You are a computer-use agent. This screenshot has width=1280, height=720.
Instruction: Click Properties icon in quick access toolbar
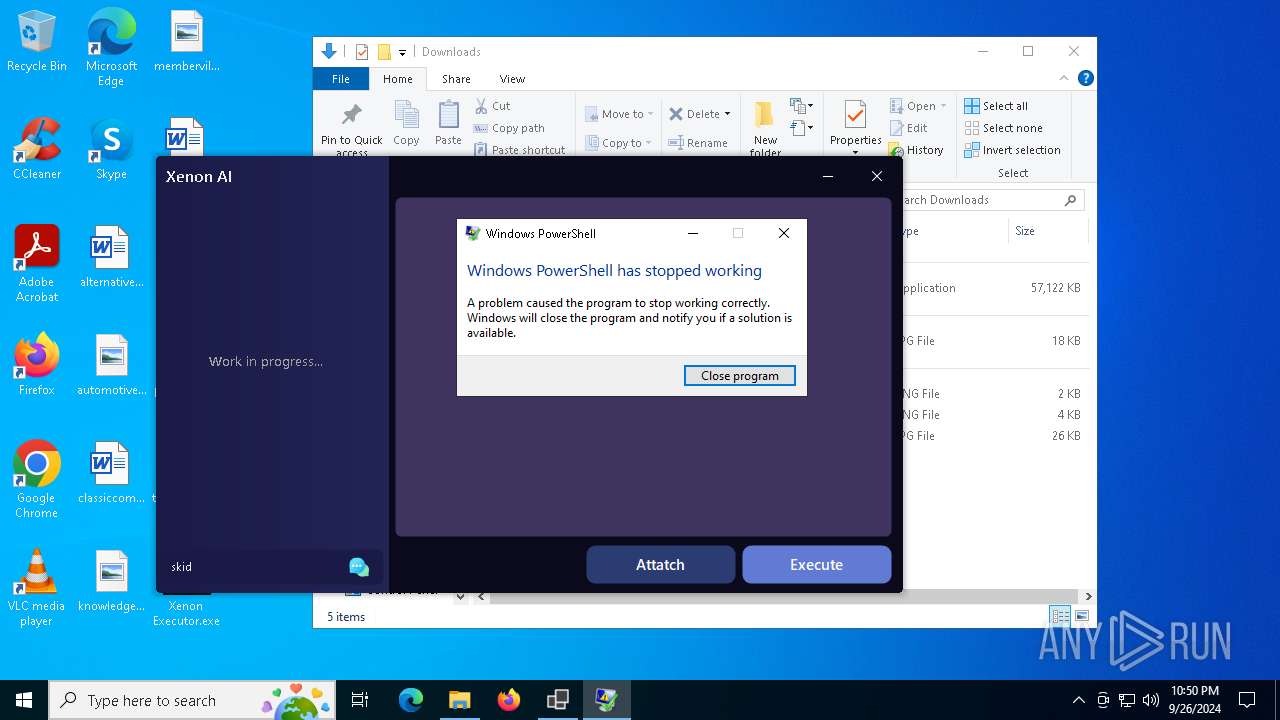tap(361, 52)
